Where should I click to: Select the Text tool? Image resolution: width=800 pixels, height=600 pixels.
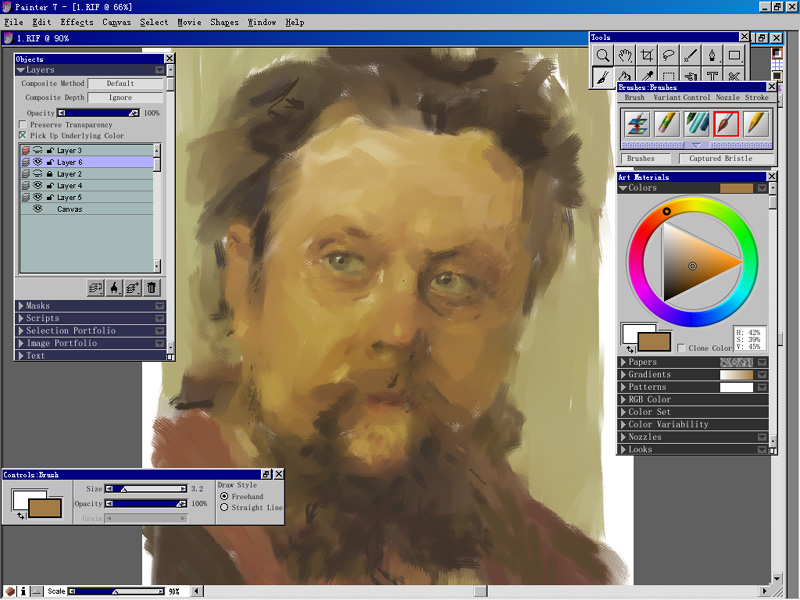712,76
